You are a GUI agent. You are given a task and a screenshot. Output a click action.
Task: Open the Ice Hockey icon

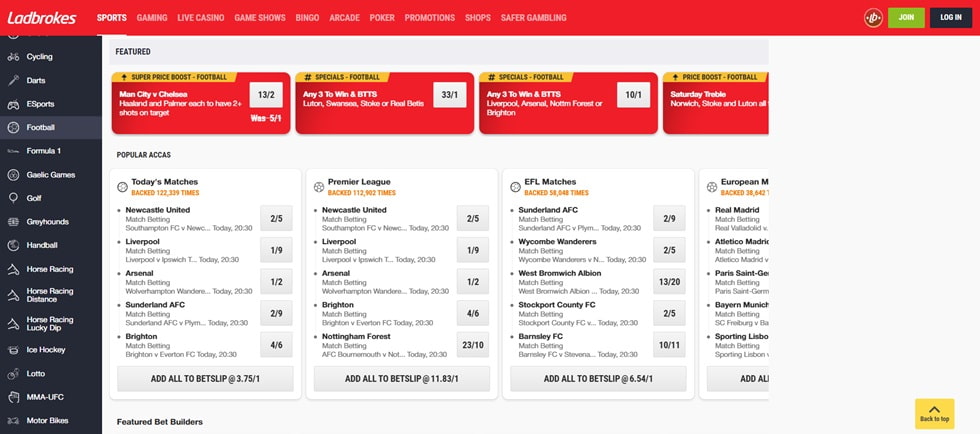pyautogui.click(x=13, y=350)
